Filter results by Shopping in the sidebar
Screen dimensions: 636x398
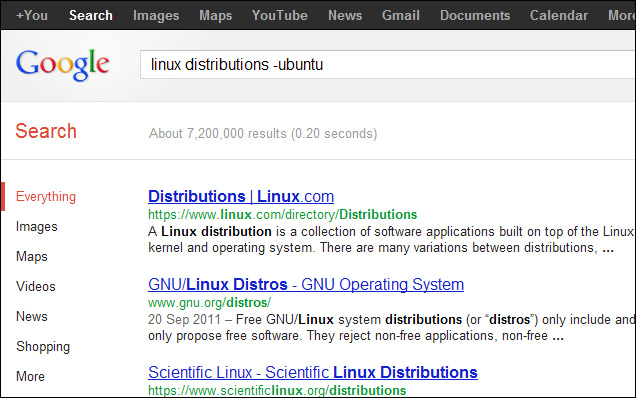pos(43,346)
